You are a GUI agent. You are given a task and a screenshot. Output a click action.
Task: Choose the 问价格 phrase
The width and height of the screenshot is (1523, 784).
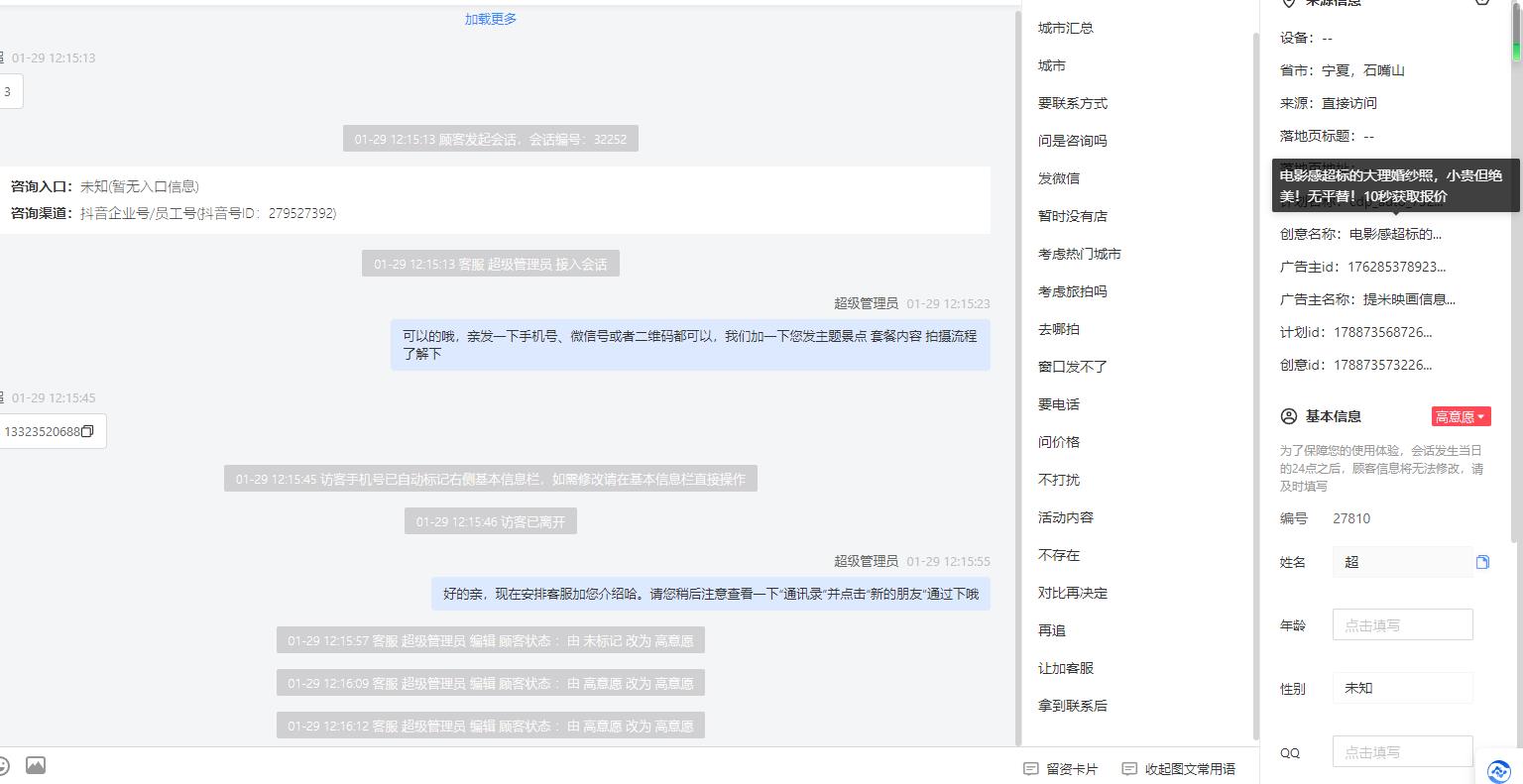[1059, 442]
